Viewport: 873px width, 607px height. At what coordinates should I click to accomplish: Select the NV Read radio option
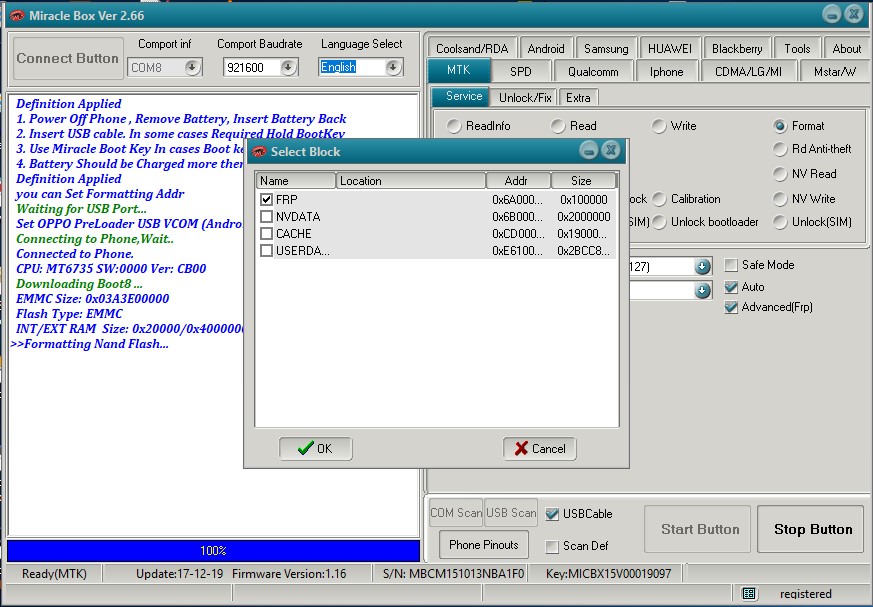[780, 174]
